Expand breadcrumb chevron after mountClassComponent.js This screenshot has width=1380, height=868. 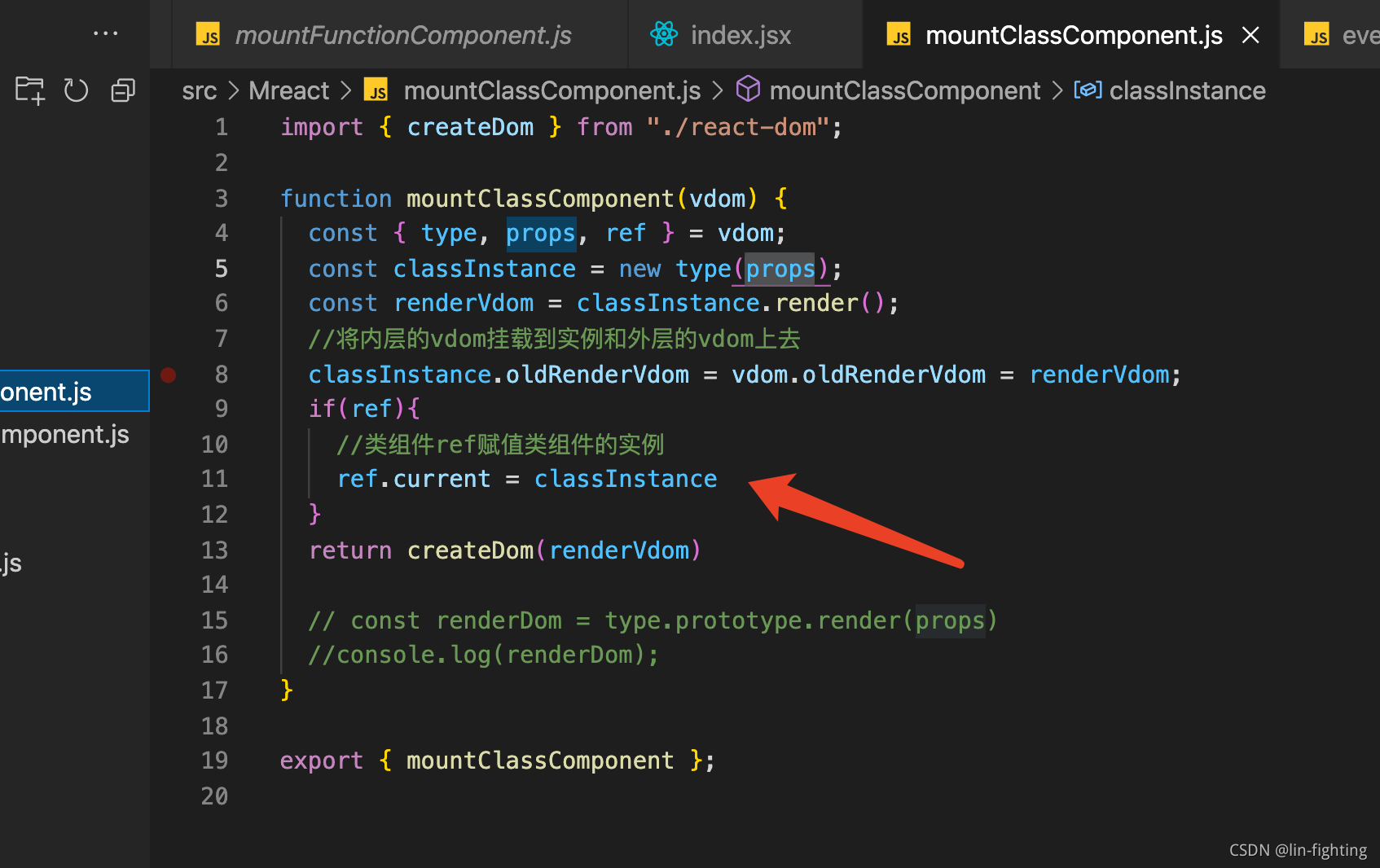click(x=718, y=90)
